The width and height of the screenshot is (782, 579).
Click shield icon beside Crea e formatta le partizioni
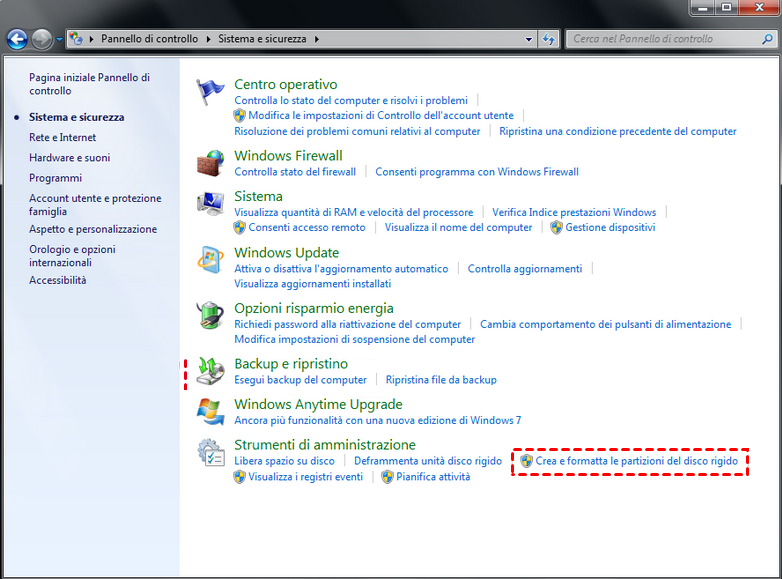coord(526,461)
